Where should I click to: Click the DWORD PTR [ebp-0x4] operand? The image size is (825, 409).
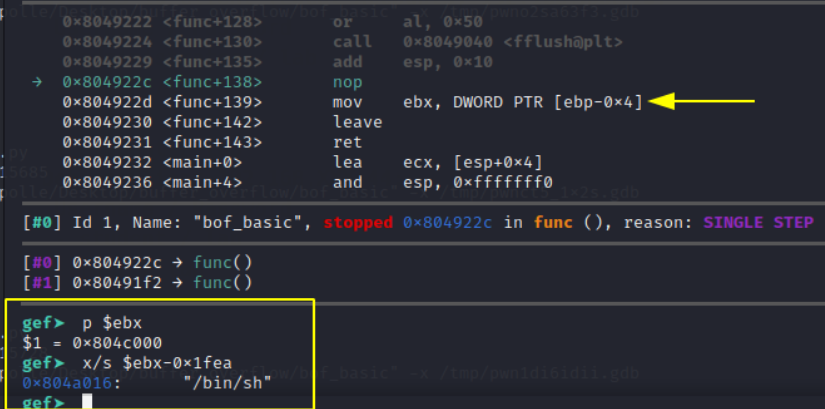coord(548,102)
